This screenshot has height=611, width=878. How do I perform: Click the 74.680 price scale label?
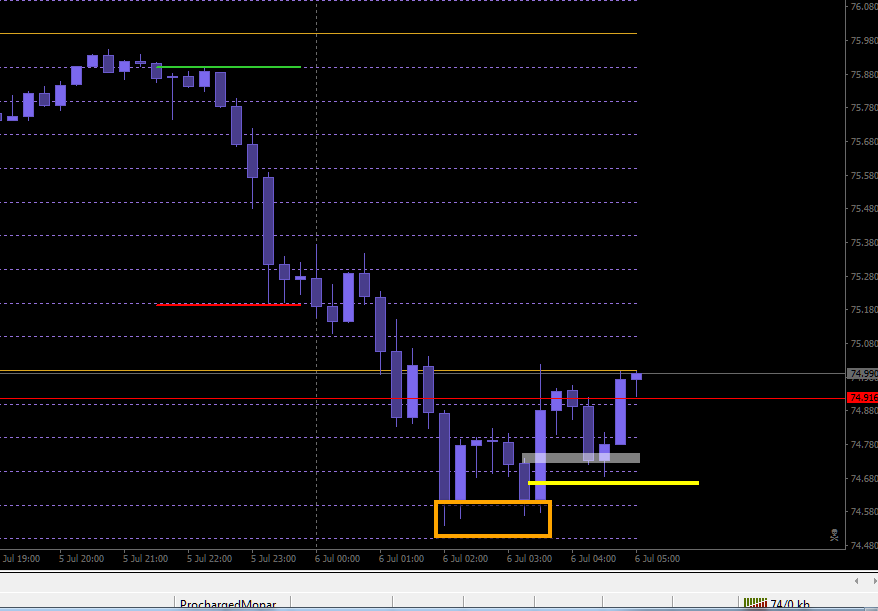click(x=864, y=478)
